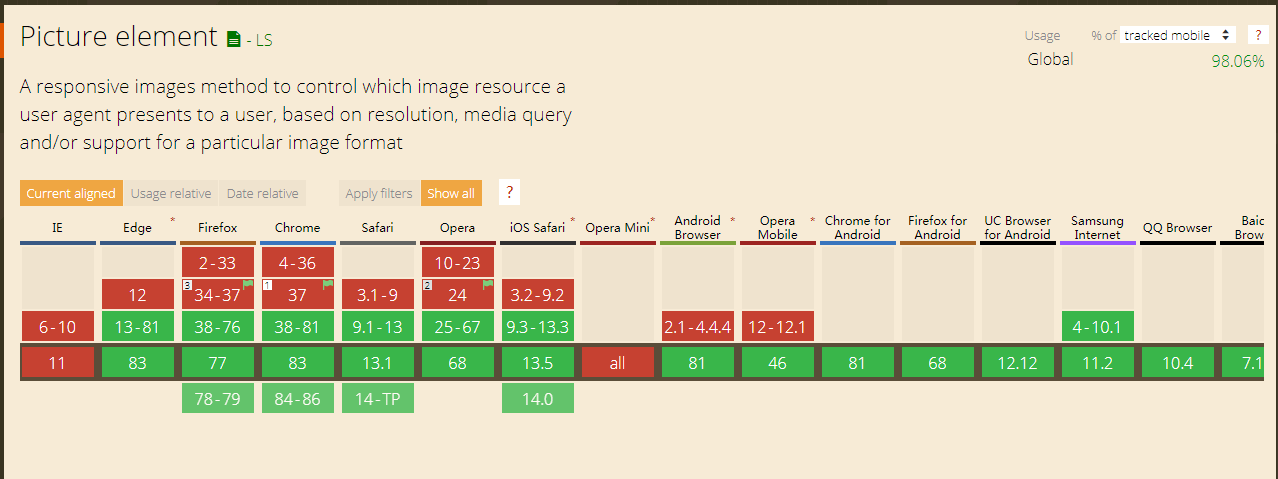The width and height of the screenshot is (1278, 479).
Task: Click the Android Browser column header
Action: (x=697, y=228)
